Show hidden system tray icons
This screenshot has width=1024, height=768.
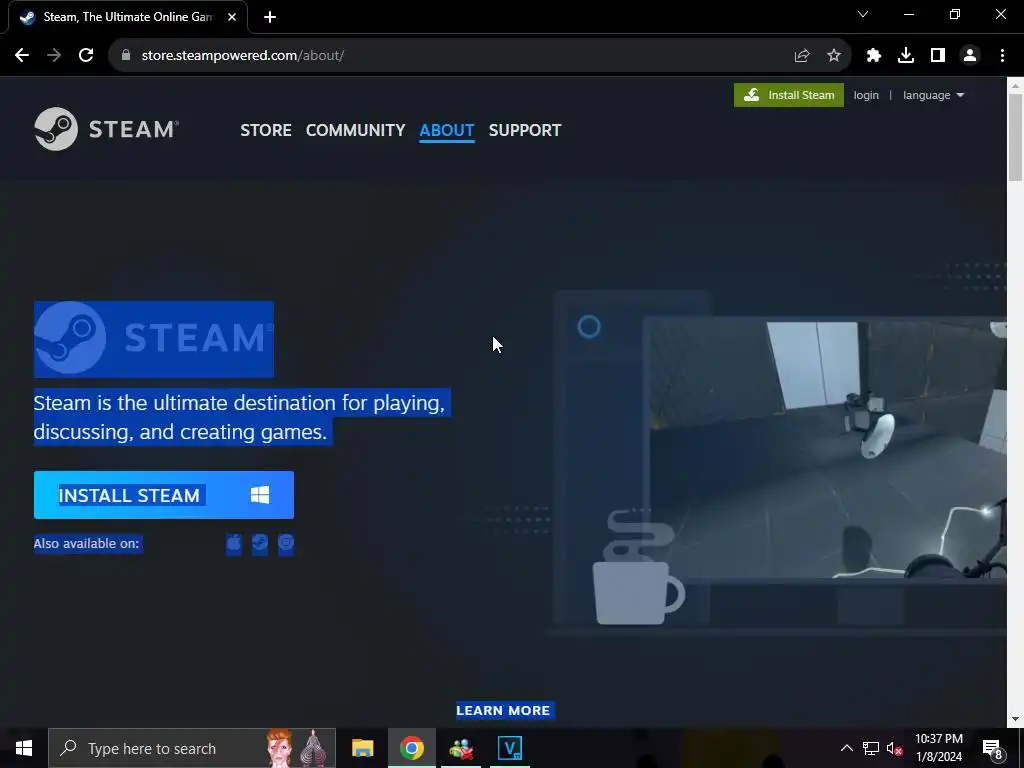846,748
